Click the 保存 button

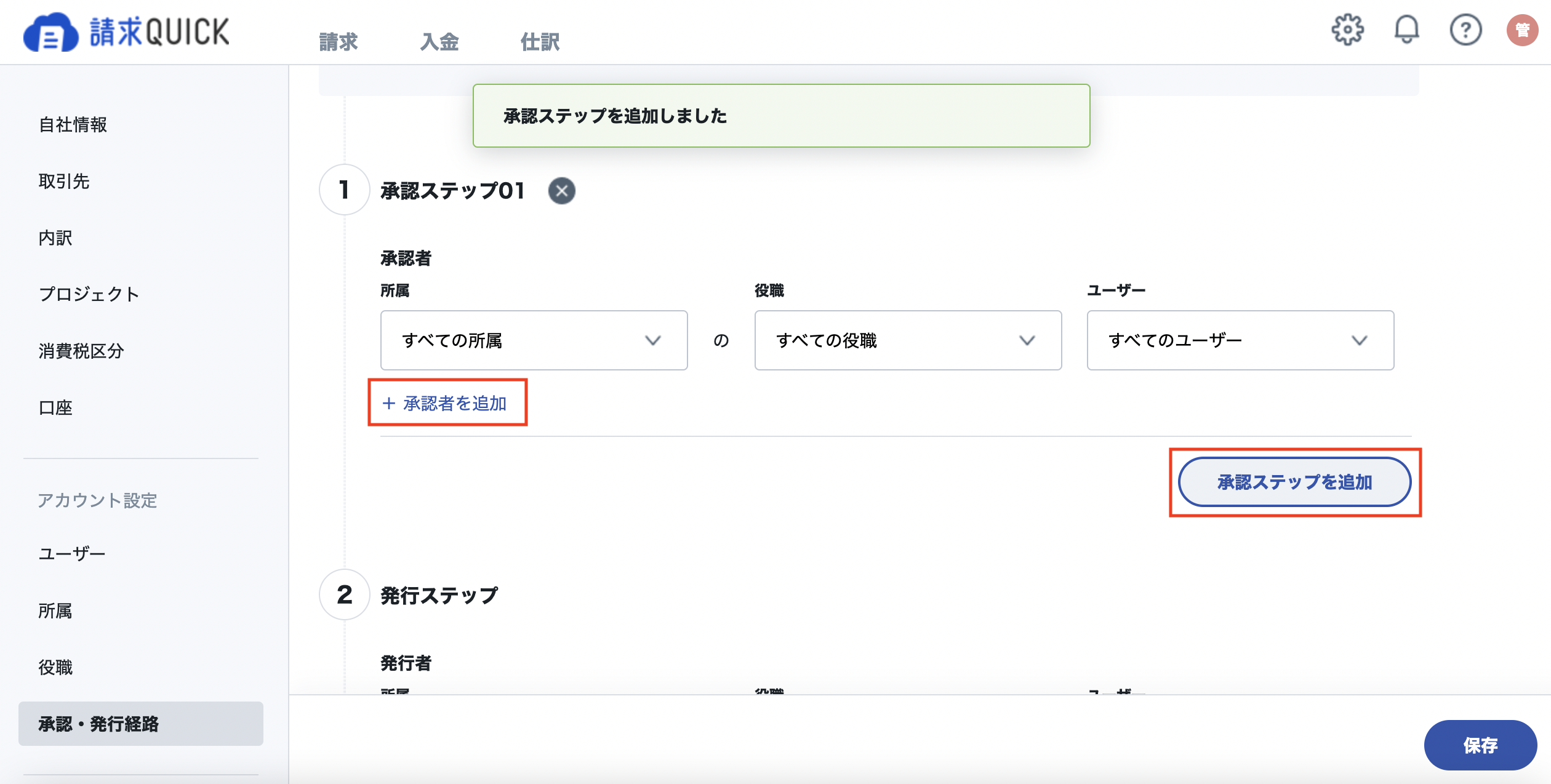1480,745
